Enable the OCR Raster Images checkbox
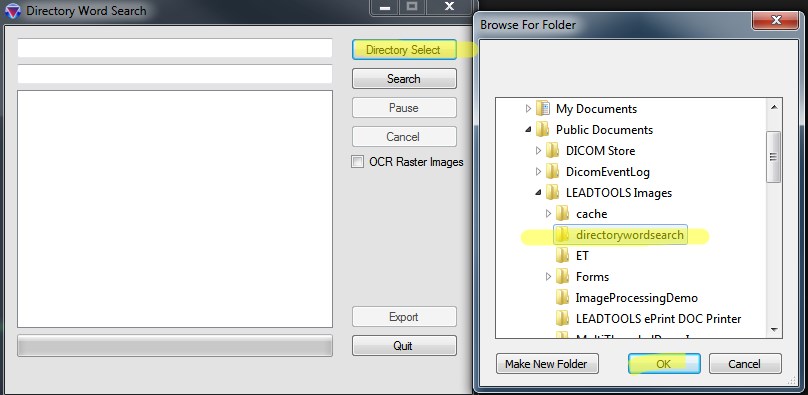This screenshot has width=808, height=395. [x=357, y=162]
